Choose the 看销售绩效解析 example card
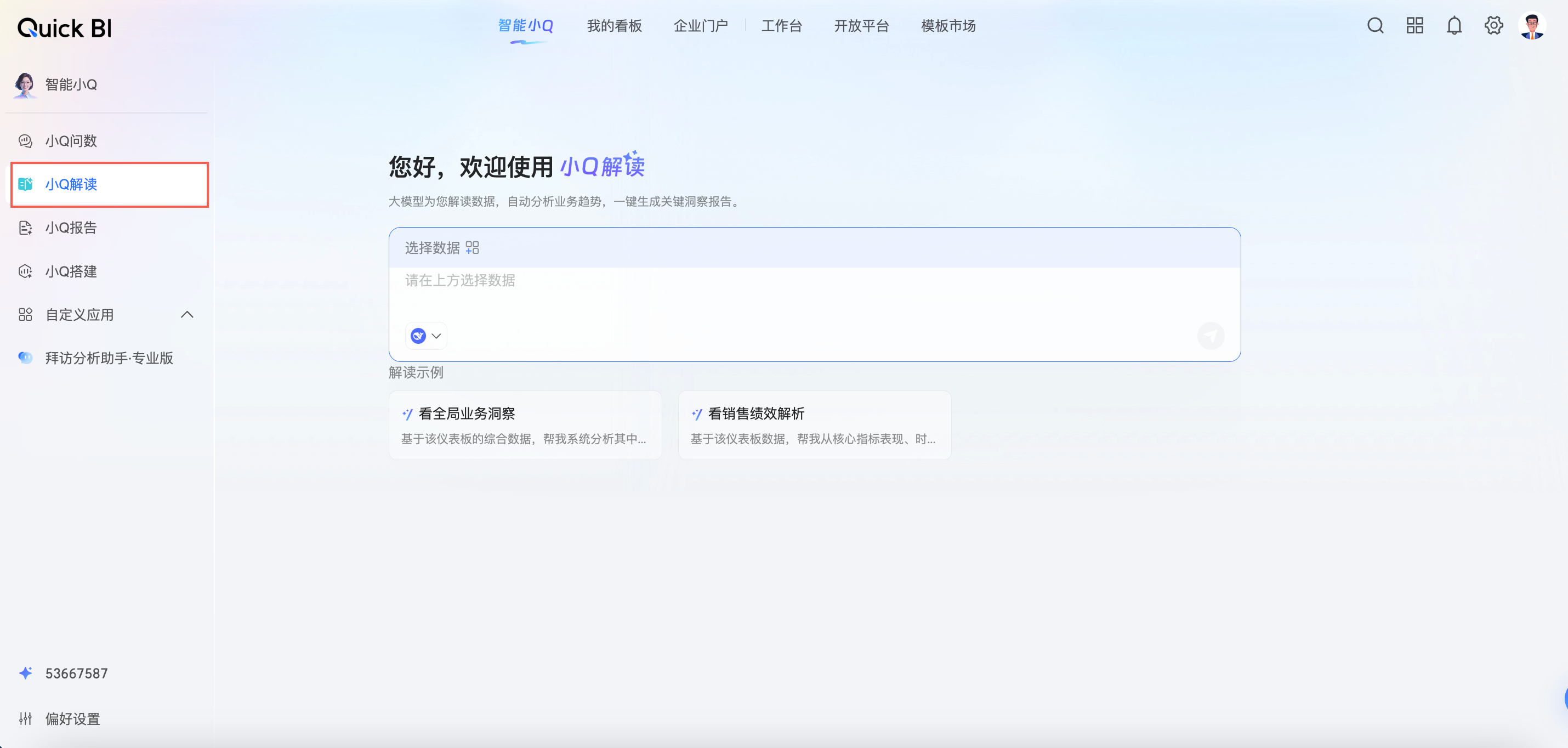Screen dimensions: 1568x748 [x=815, y=426]
